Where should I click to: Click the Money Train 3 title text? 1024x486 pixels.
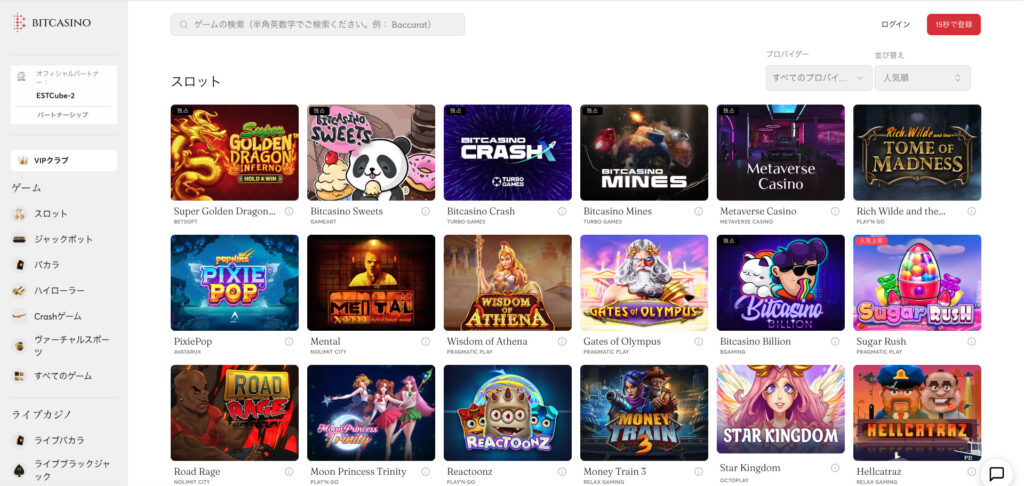[x=615, y=471]
